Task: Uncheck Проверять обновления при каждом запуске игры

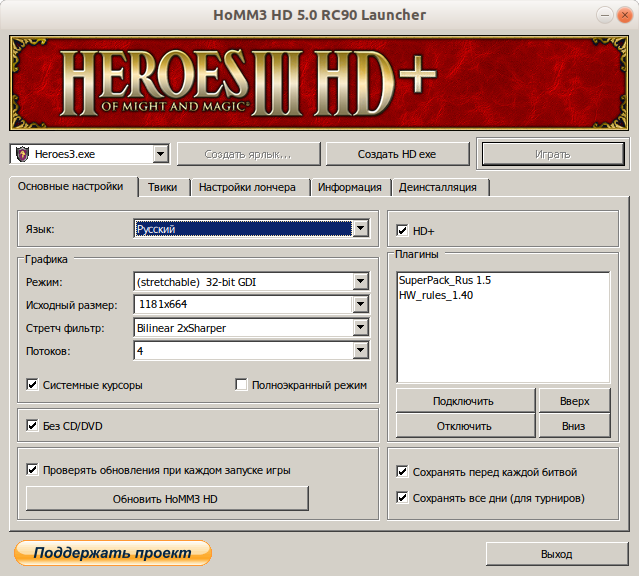Action: click(32, 470)
